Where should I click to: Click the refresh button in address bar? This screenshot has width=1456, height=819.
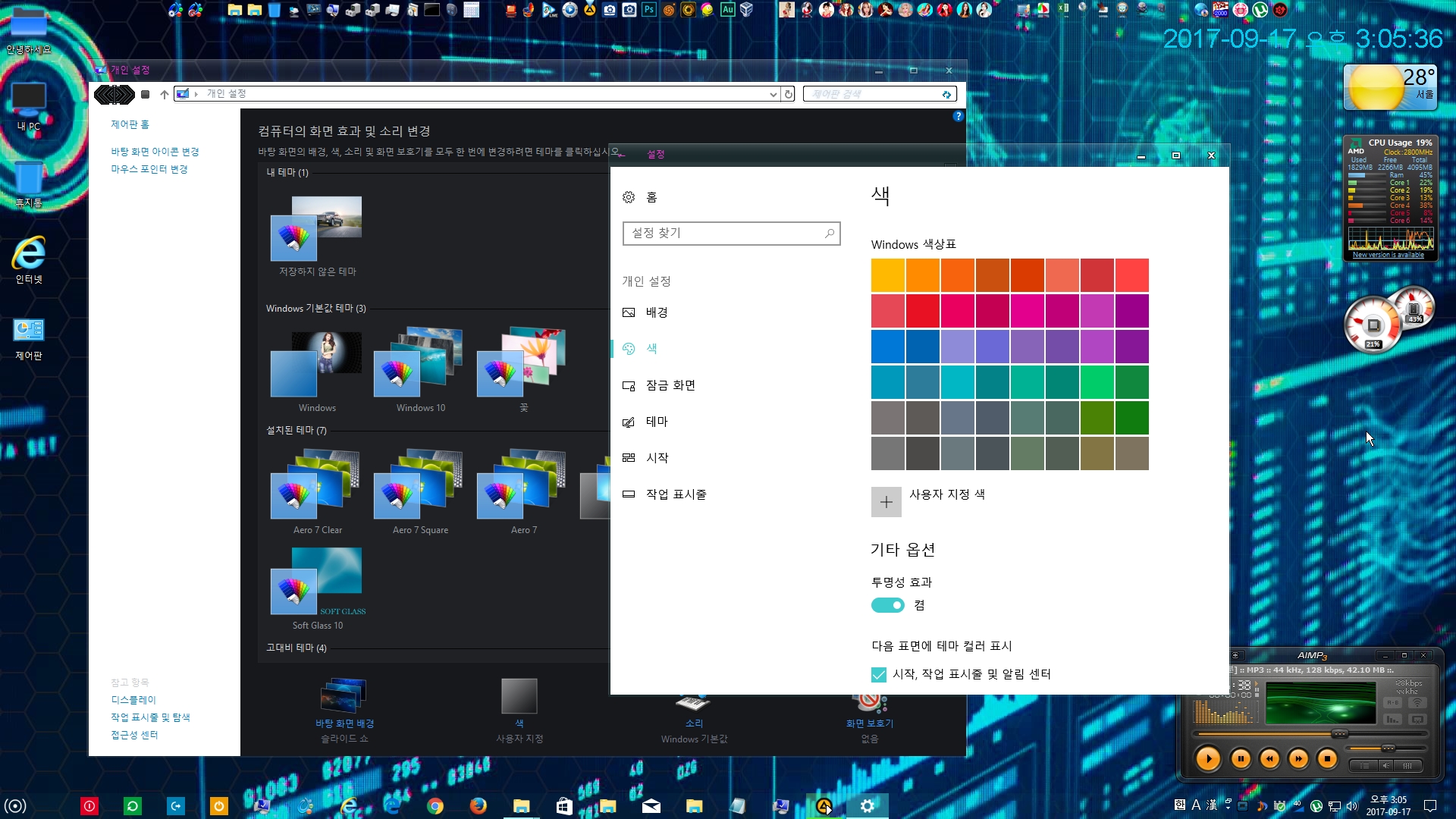pos(789,94)
